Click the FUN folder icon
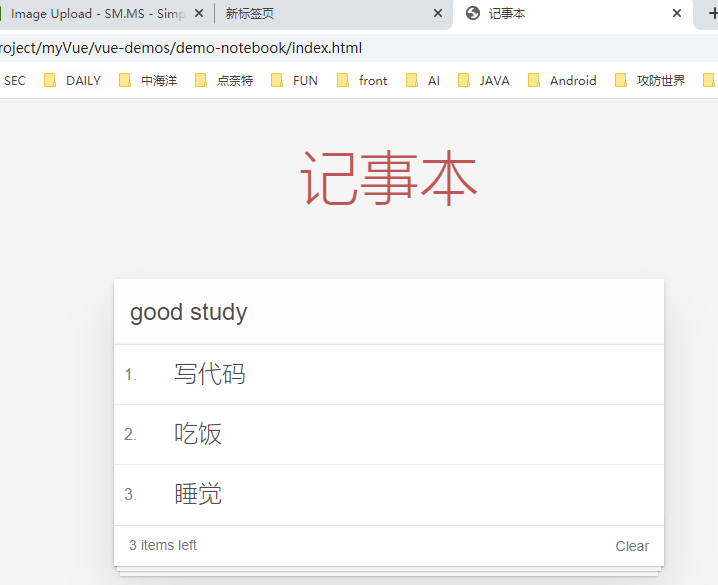 (x=277, y=81)
